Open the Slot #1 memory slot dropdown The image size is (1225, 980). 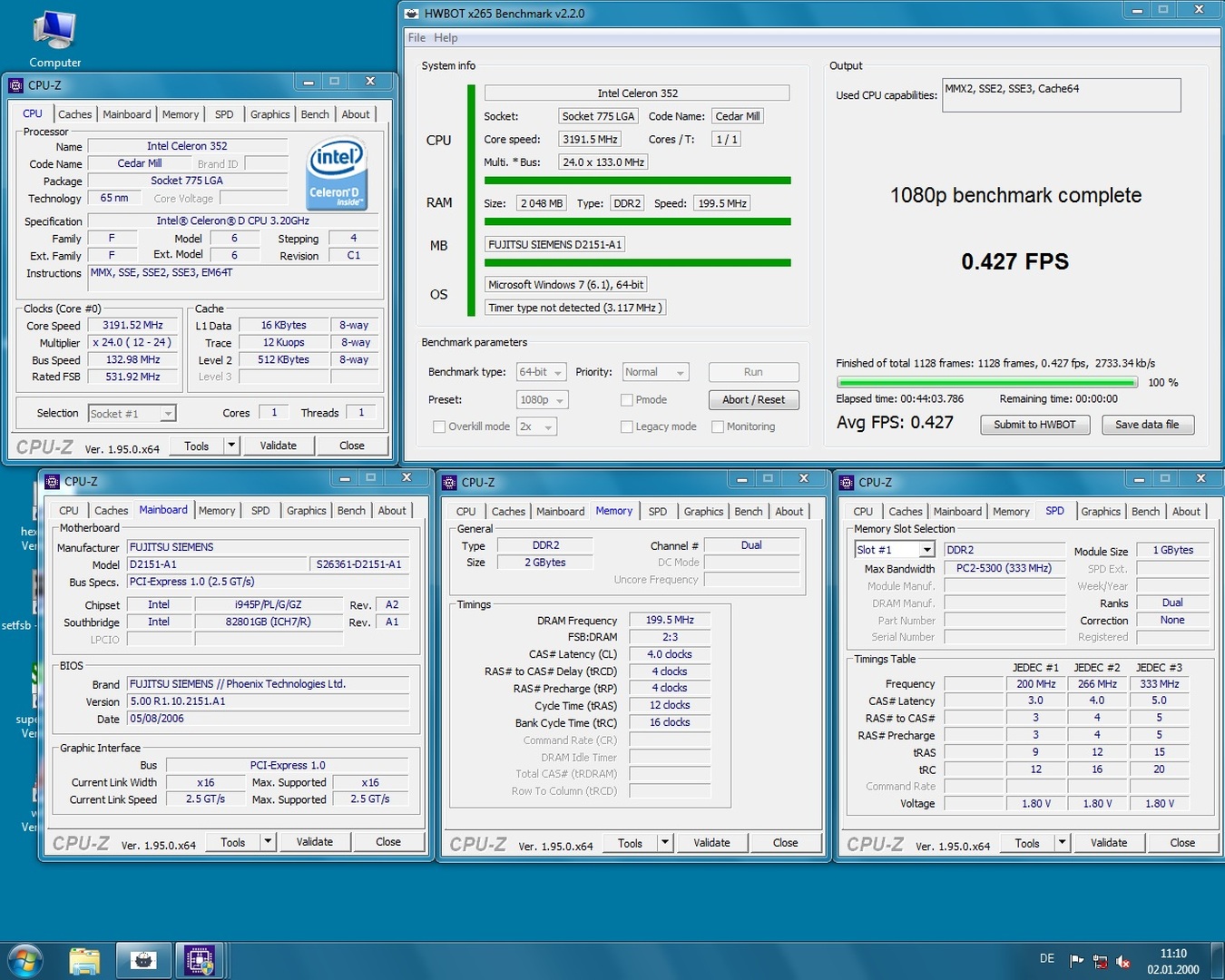895,550
